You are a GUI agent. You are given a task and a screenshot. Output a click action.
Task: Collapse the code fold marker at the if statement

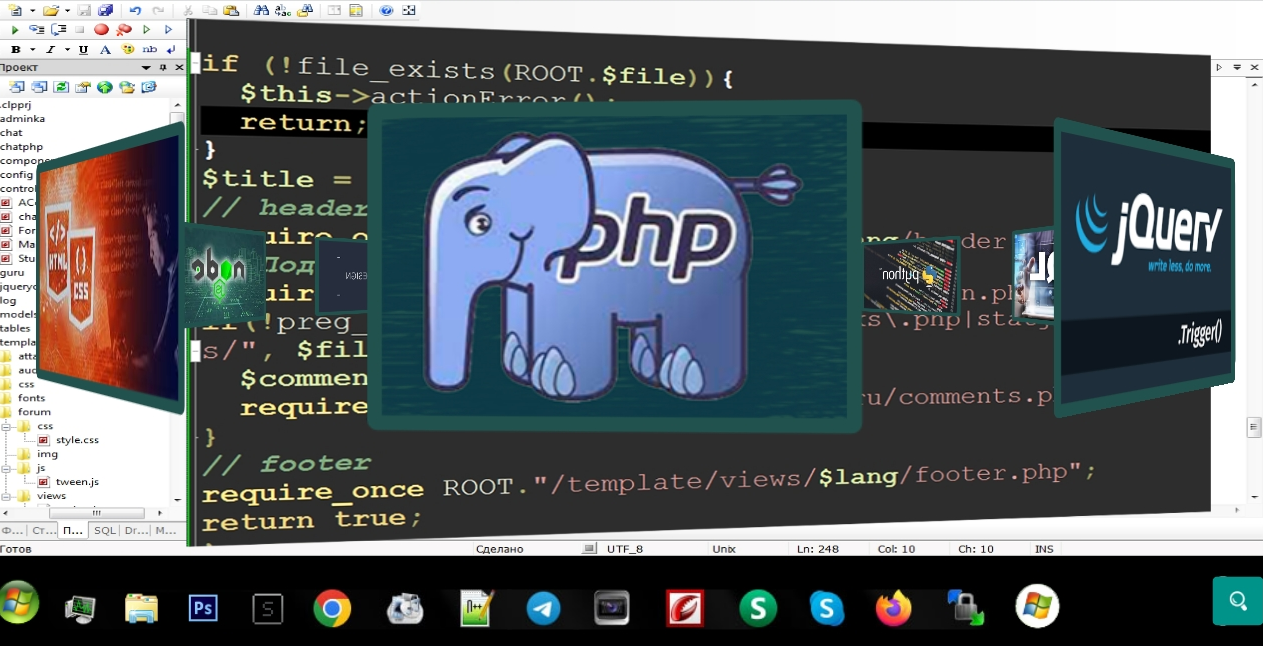click(x=194, y=62)
